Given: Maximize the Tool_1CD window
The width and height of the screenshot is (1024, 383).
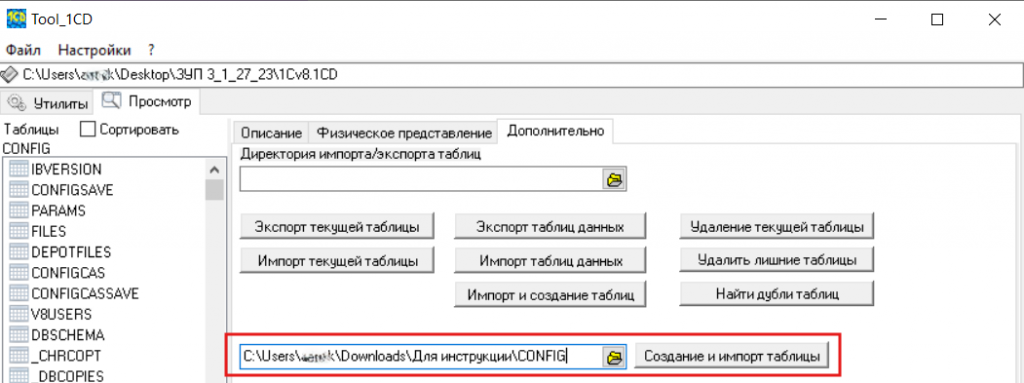Looking at the screenshot, I should pos(936,20).
